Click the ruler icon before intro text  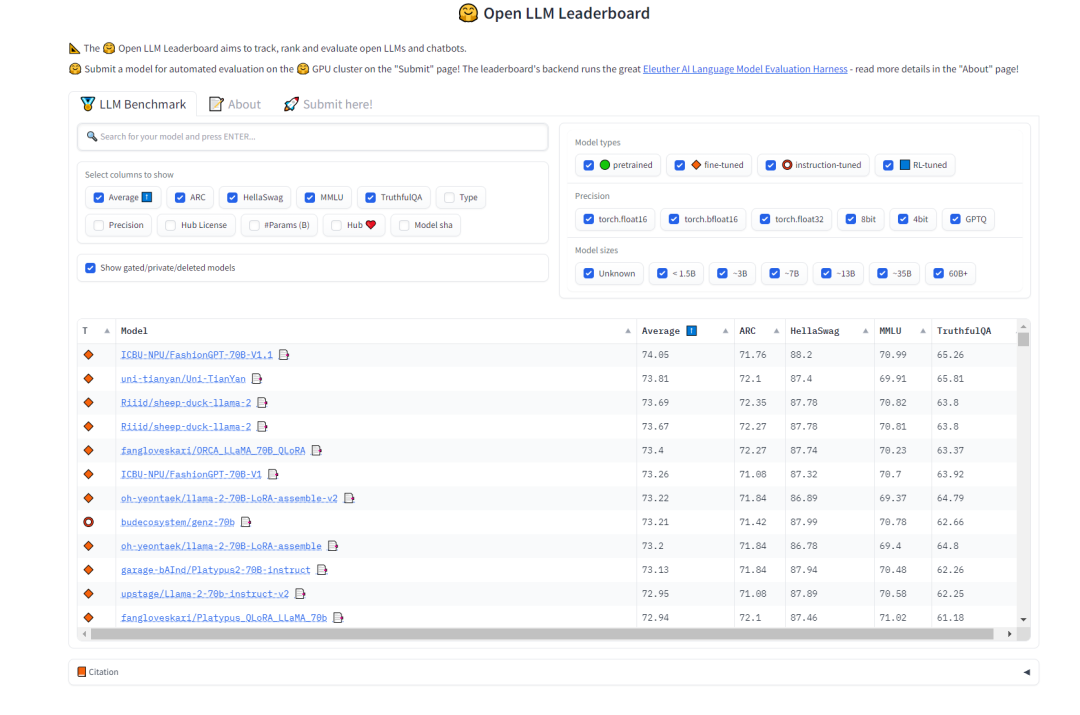74,48
